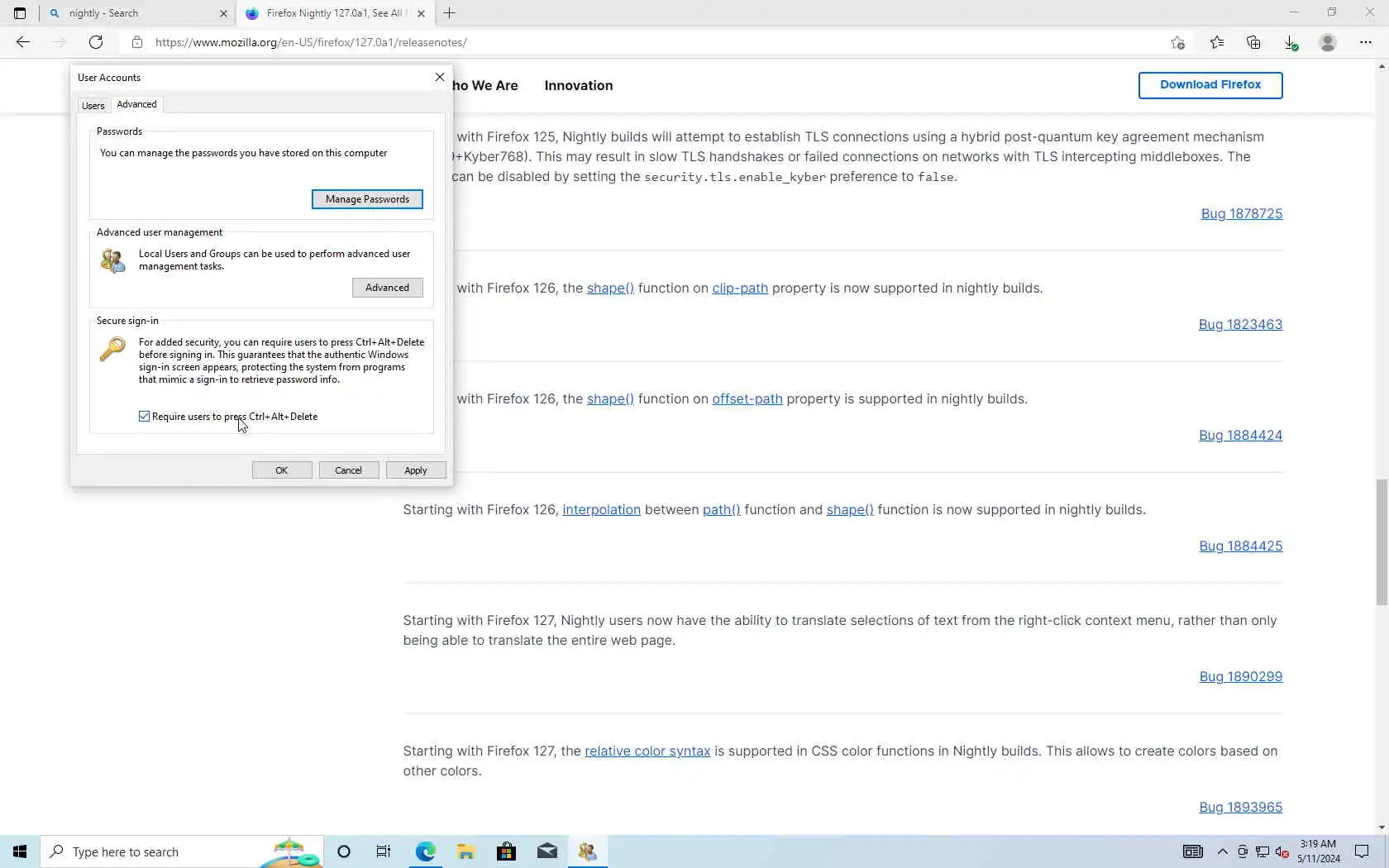The height and width of the screenshot is (868, 1389).
Task: Click the Cortana circle icon in taskbar
Action: 344,851
